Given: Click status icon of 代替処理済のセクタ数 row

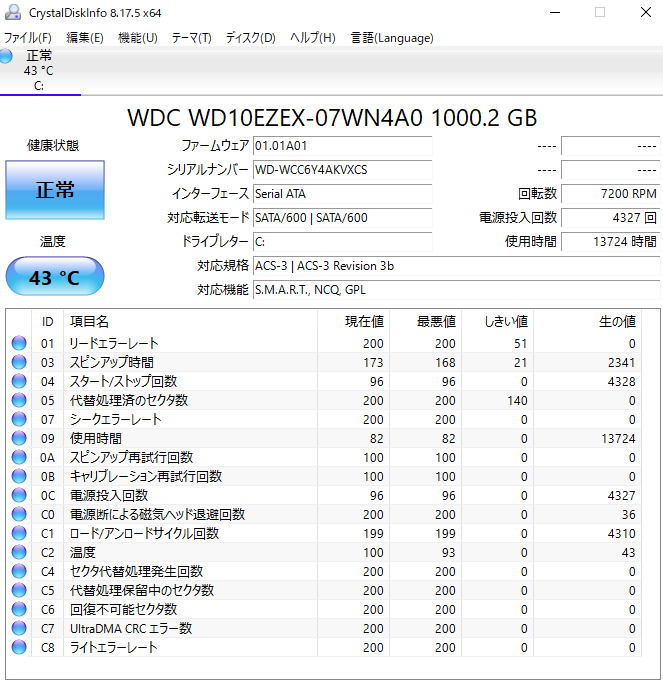Looking at the screenshot, I should click(x=19, y=400).
